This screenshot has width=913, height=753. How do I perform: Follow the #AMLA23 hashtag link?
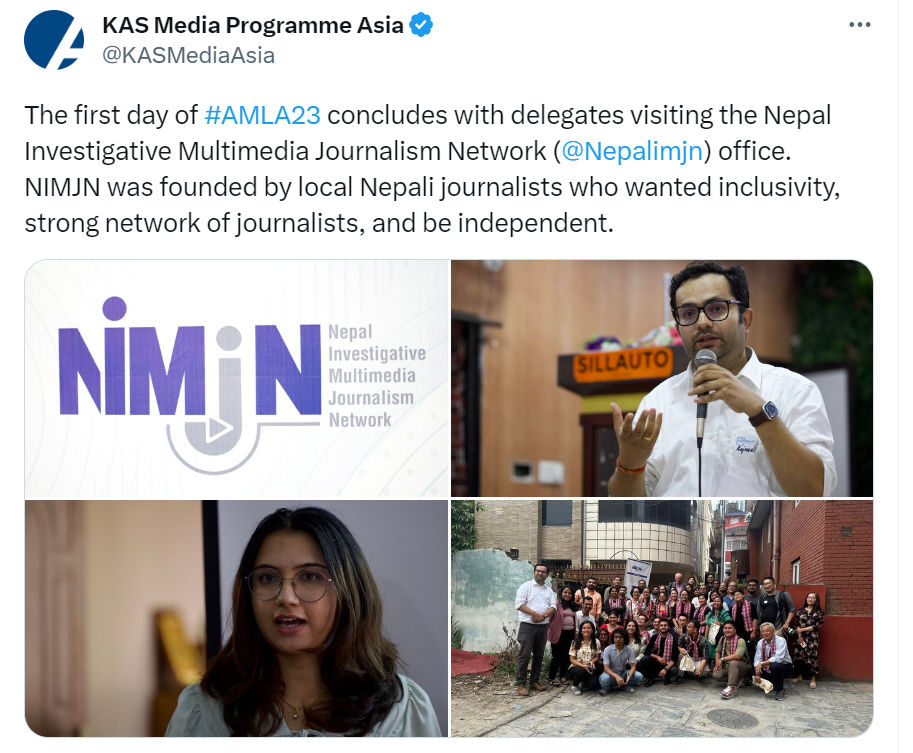(x=263, y=115)
